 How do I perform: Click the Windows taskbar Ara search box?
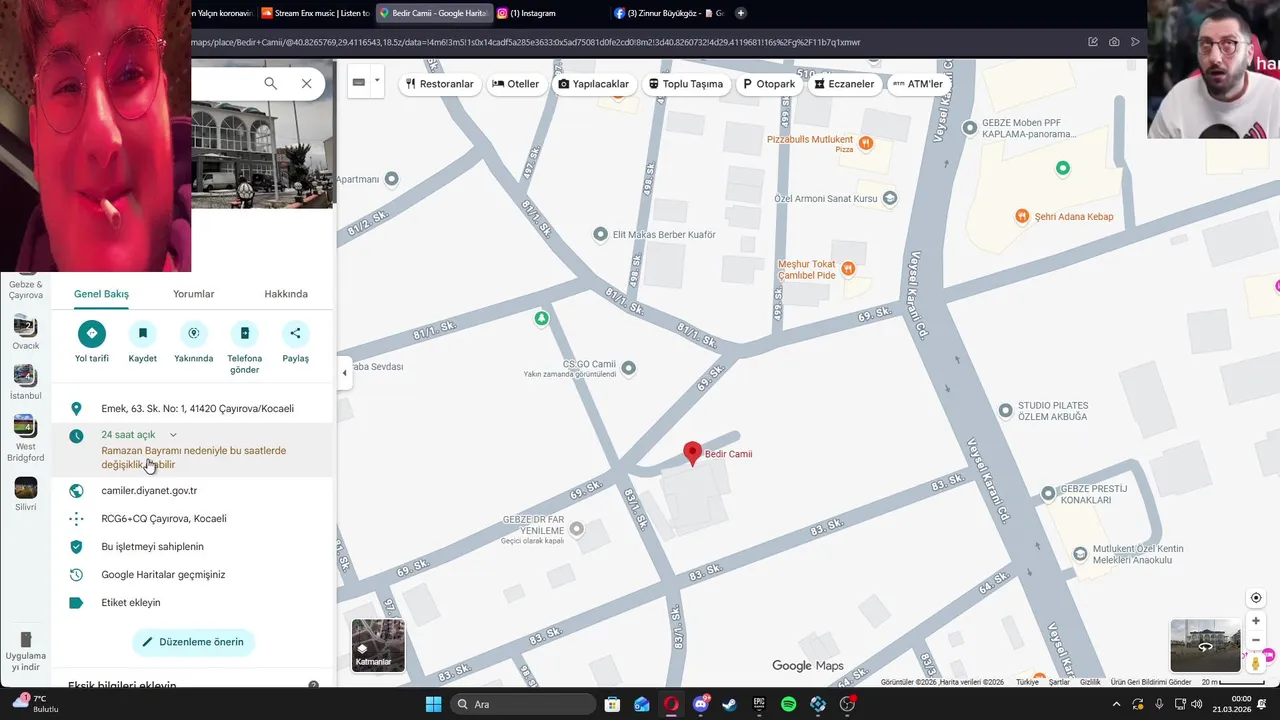pos(523,704)
